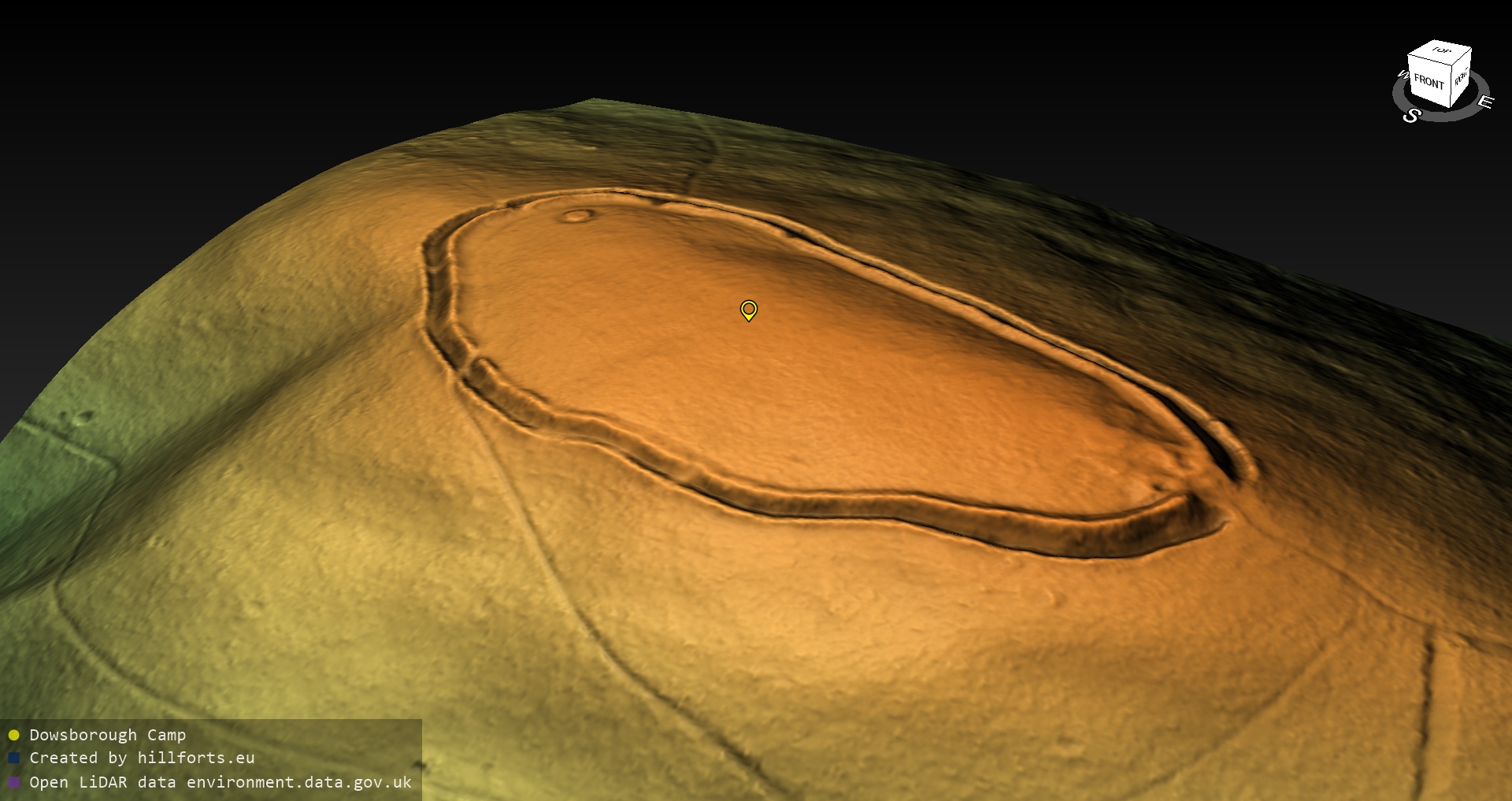Click the small round mound inside the hillfort
Viewport: 1512px width, 801px height.
[576, 215]
